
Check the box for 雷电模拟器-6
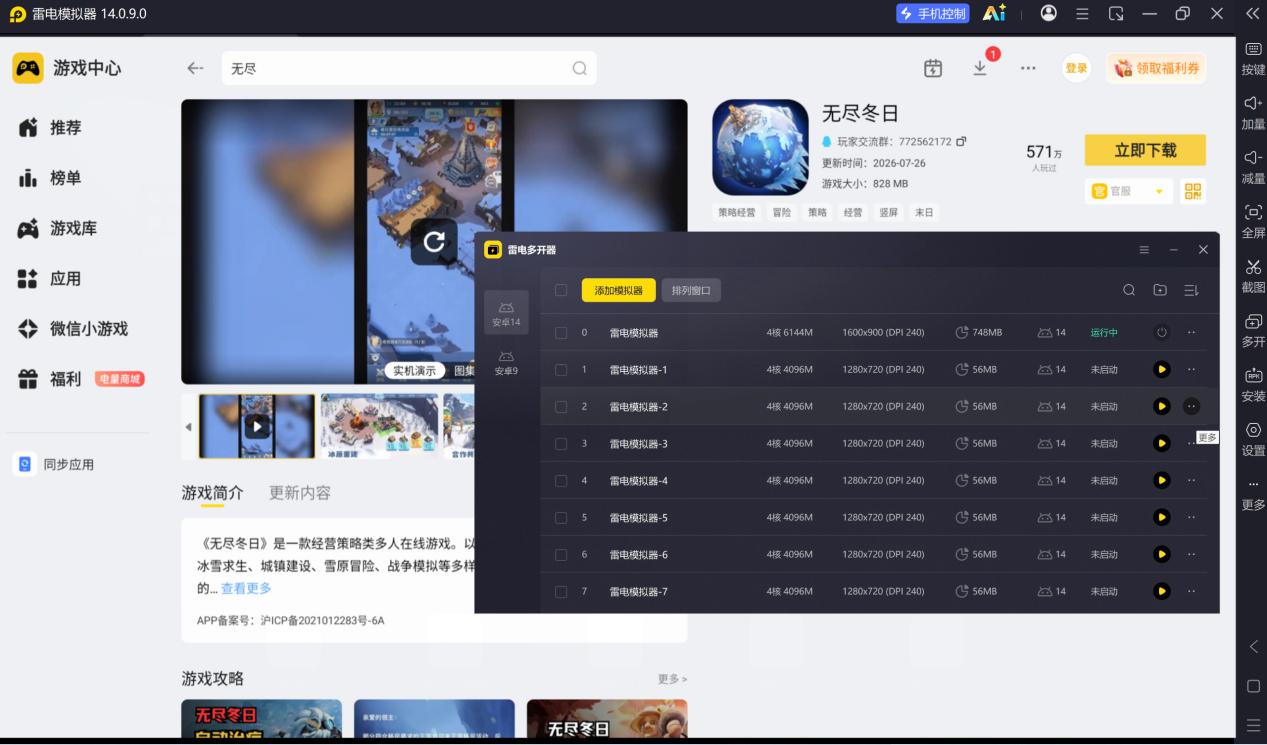point(561,554)
